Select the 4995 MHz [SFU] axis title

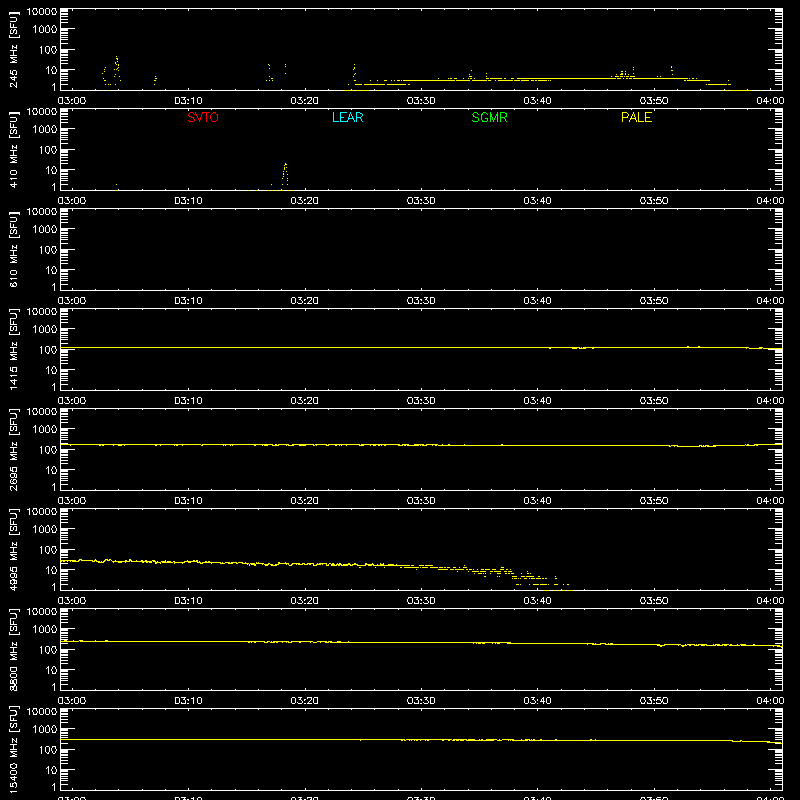[14, 549]
